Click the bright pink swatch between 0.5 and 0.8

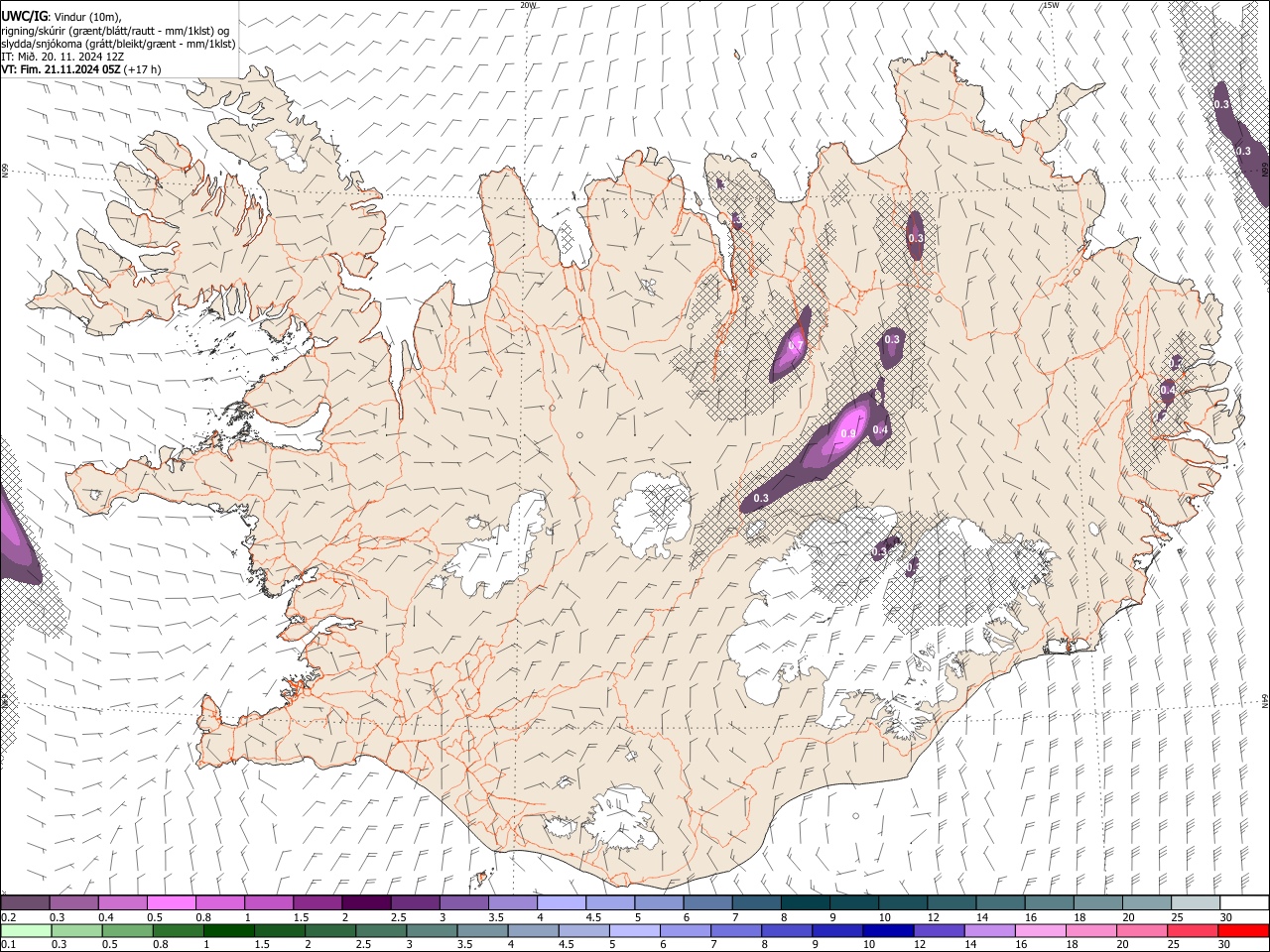click(x=171, y=903)
